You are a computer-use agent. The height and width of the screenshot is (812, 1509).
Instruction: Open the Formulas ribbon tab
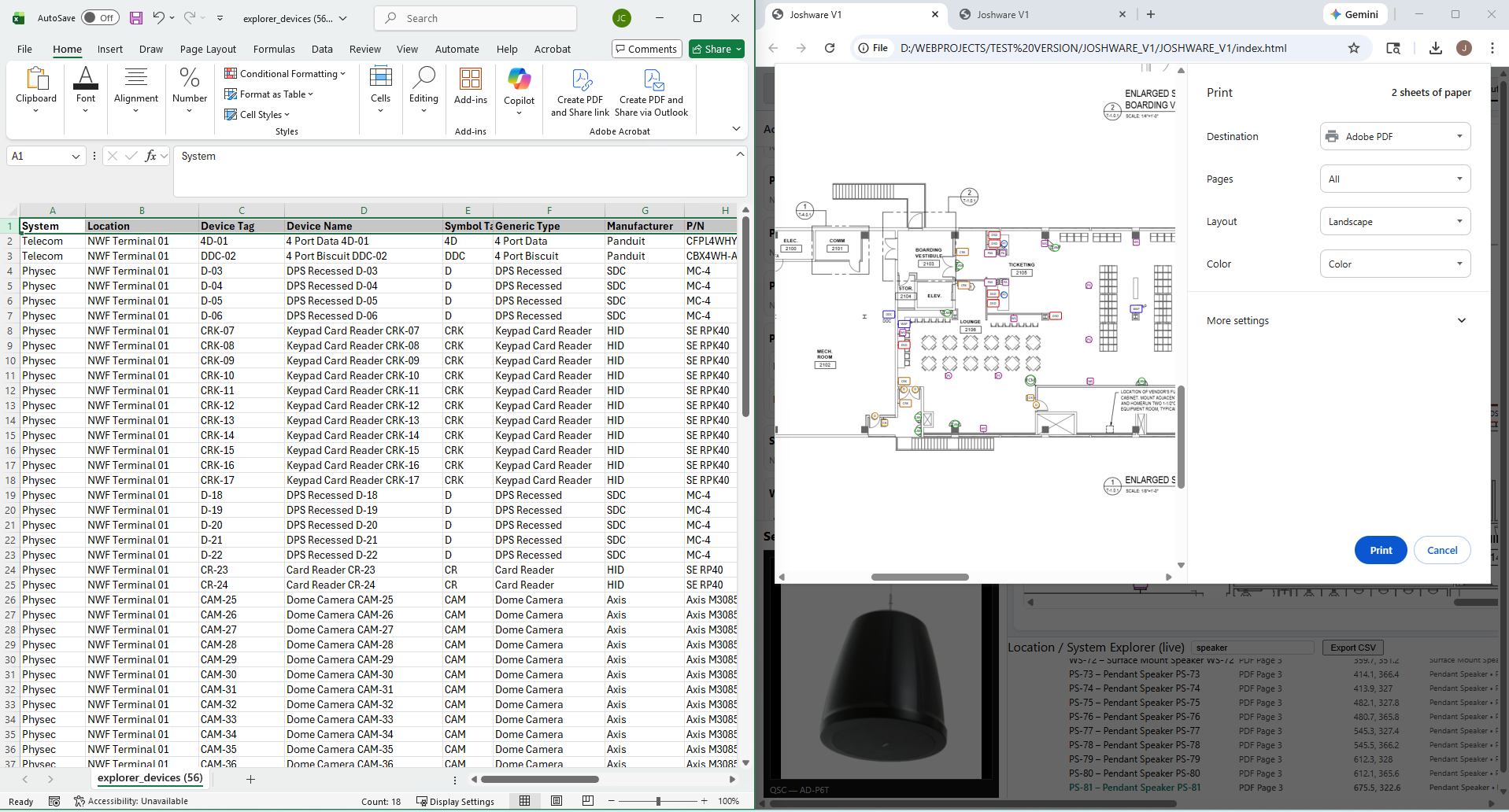click(274, 49)
